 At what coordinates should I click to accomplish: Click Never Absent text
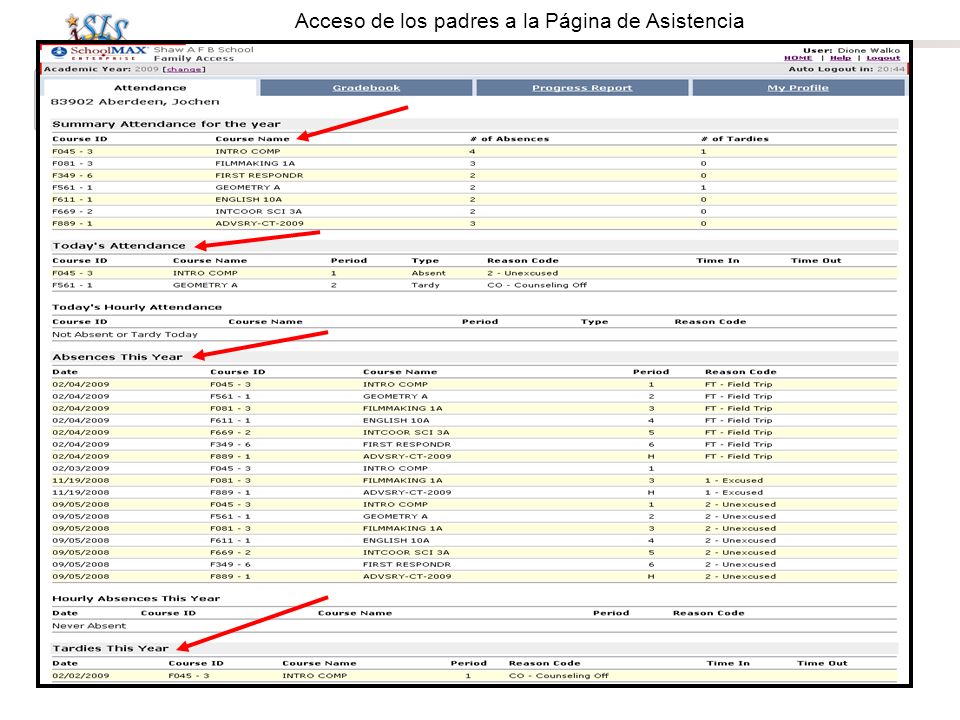tap(89, 626)
